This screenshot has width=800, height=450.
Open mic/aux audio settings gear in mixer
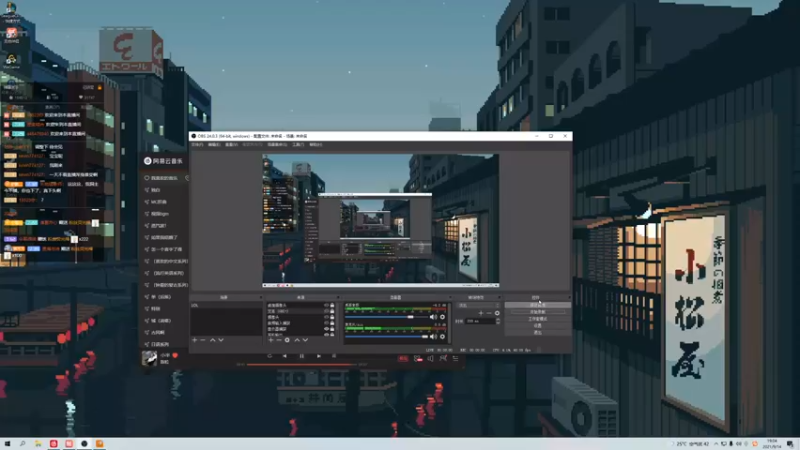coord(442,337)
